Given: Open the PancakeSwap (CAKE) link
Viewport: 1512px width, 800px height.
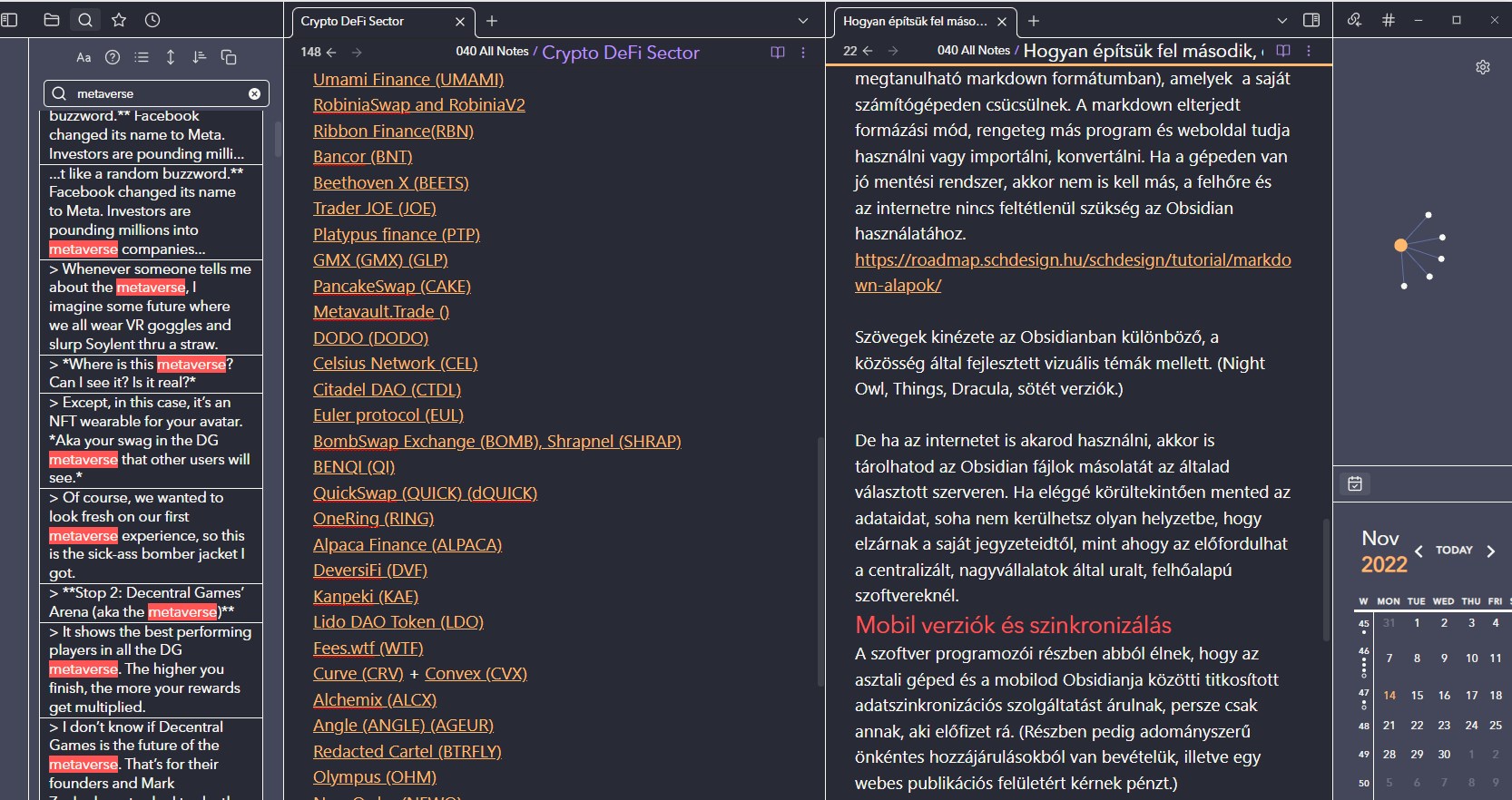Looking at the screenshot, I should click(x=392, y=287).
